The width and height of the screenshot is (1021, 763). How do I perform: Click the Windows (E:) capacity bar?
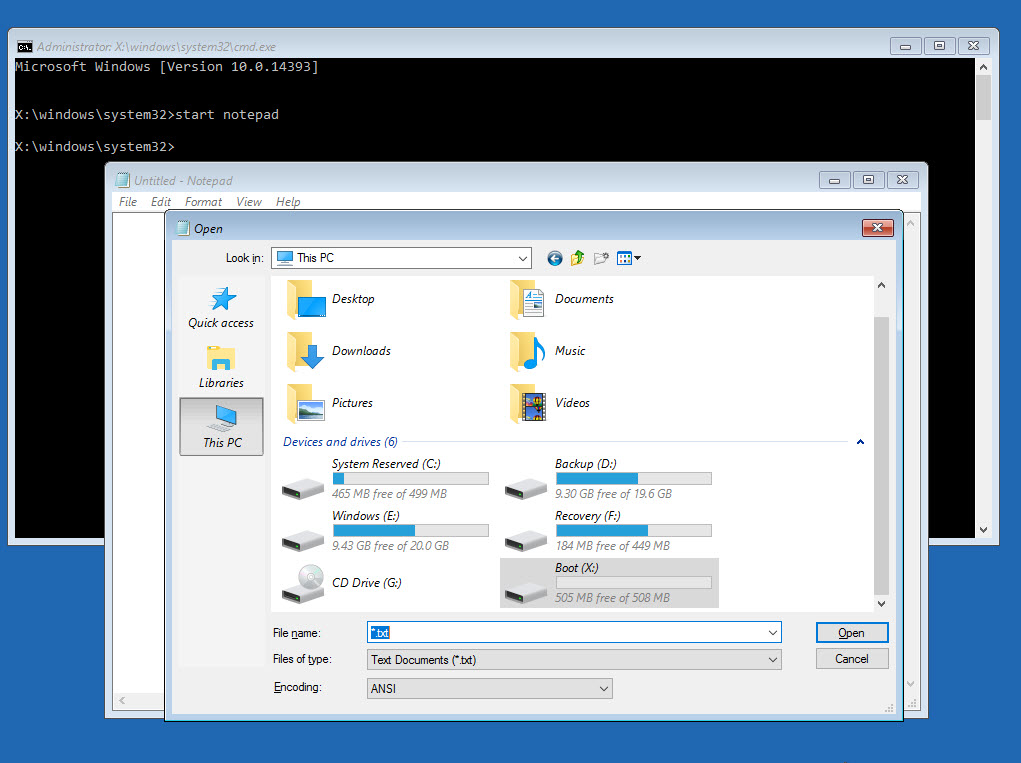[410, 531]
